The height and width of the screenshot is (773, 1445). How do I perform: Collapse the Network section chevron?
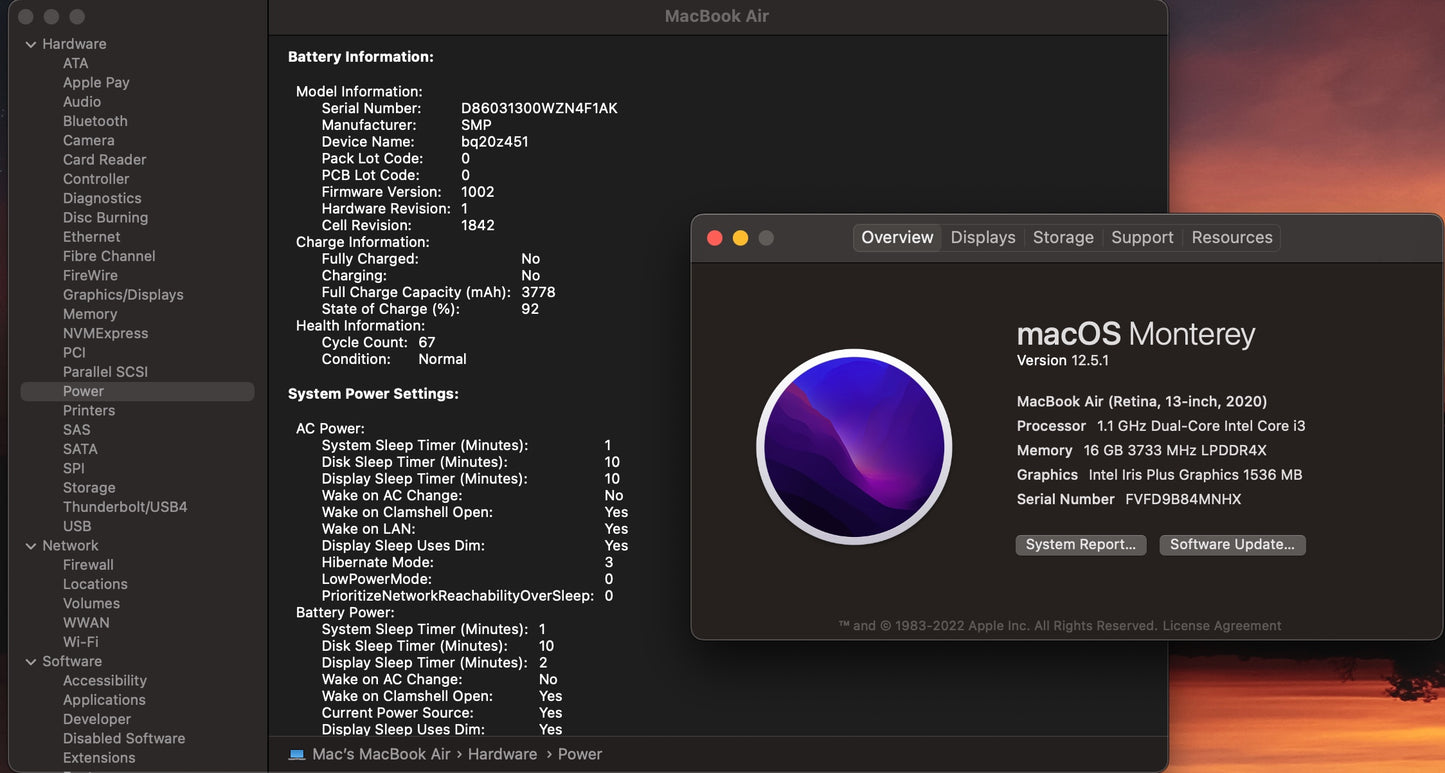[x=30, y=546]
